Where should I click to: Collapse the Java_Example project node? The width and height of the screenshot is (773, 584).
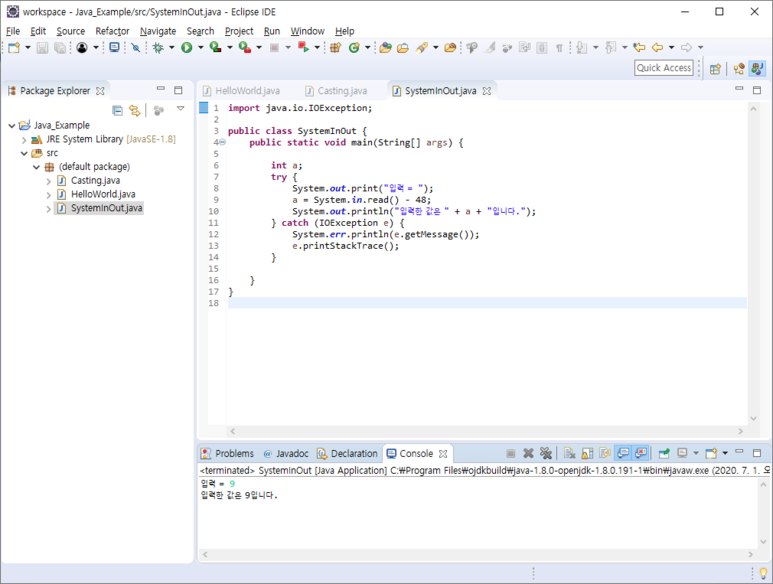click(12, 126)
